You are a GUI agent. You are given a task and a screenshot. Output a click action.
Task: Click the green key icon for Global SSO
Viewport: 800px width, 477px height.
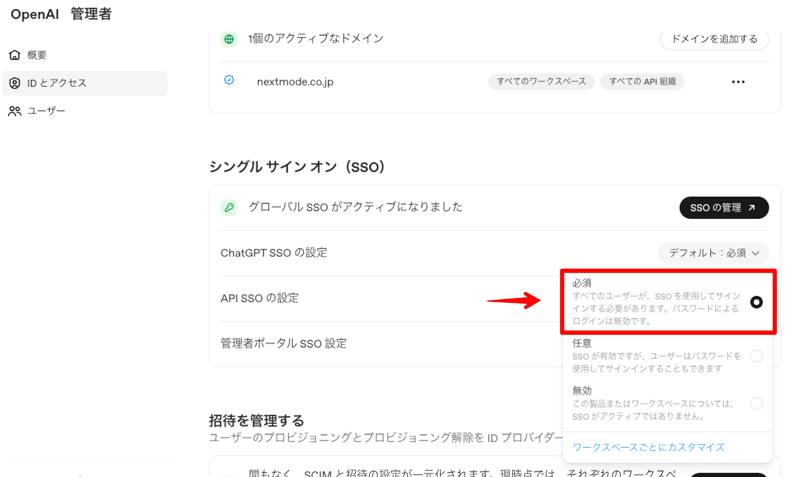pos(229,208)
